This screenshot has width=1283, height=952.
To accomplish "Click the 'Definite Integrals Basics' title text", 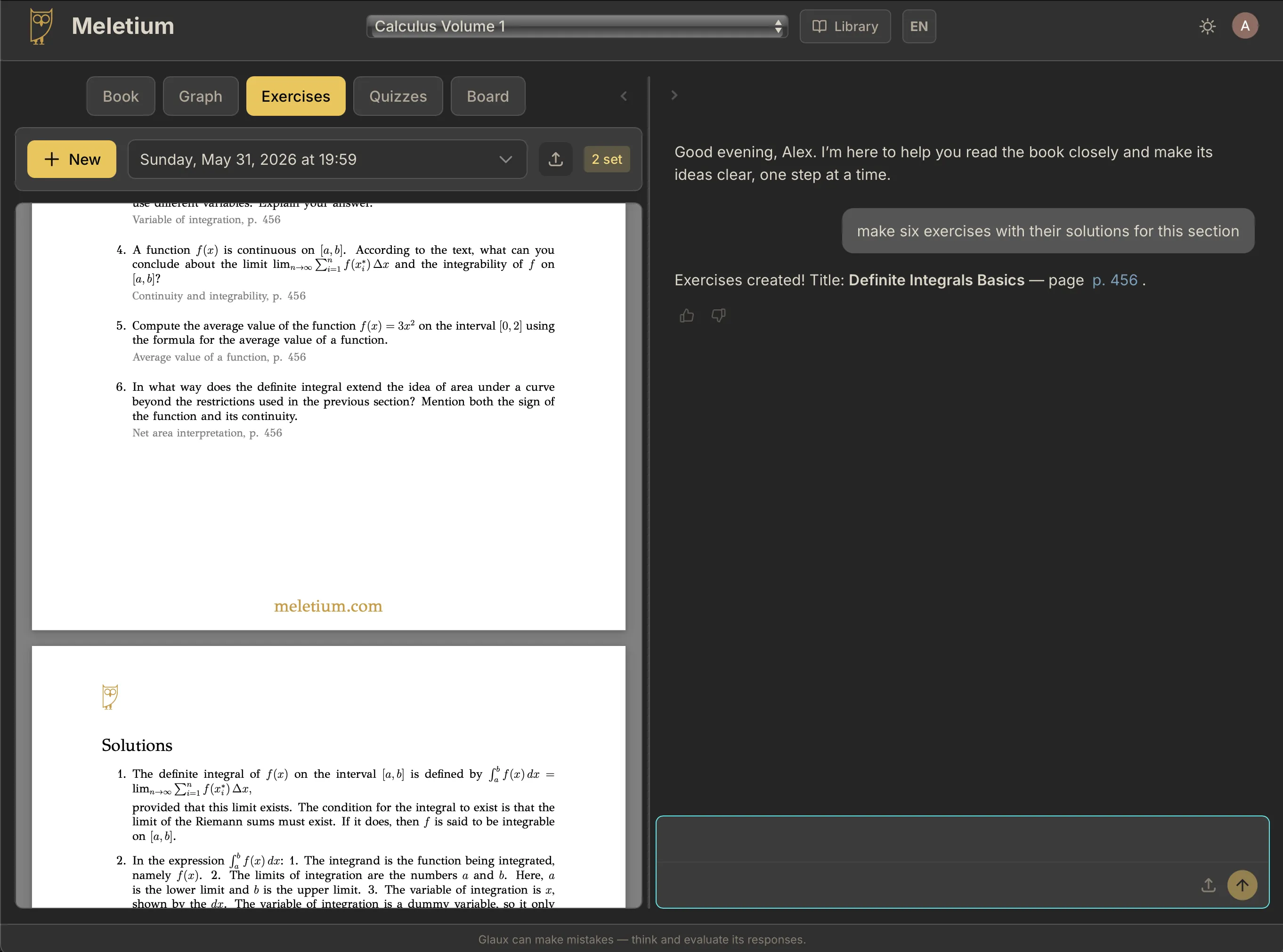I will click(x=937, y=280).
